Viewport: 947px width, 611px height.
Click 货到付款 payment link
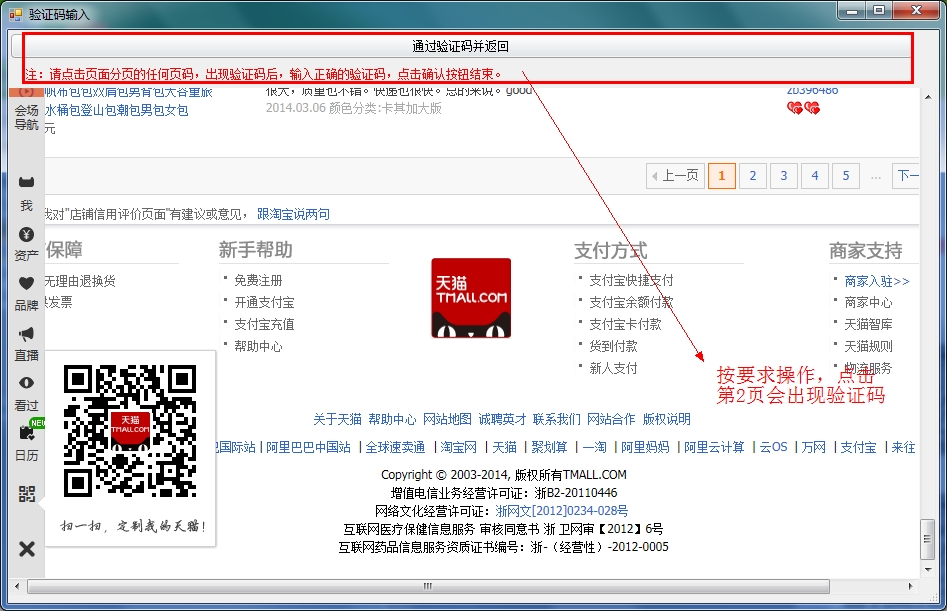pos(613,347)
